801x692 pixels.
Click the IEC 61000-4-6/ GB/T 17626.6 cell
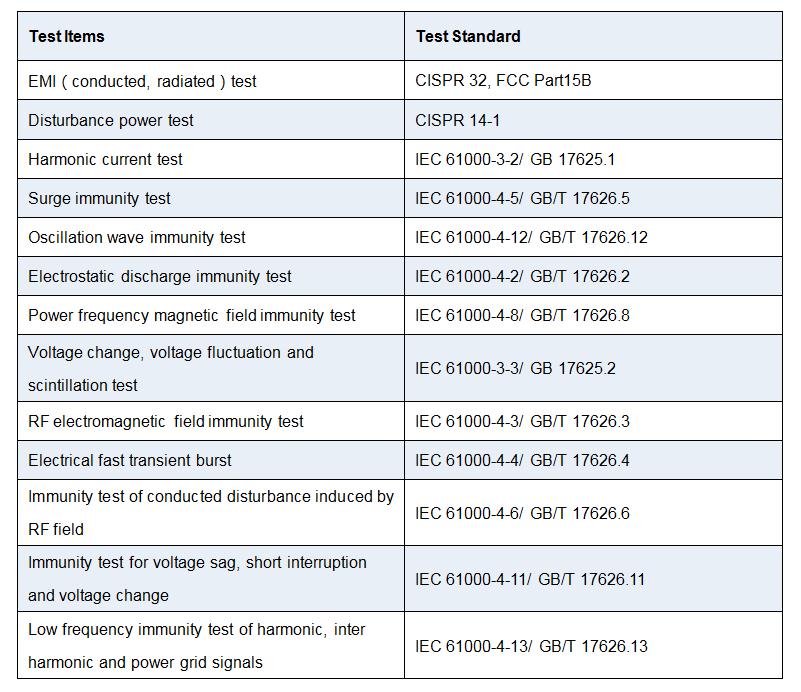point(522,513)
